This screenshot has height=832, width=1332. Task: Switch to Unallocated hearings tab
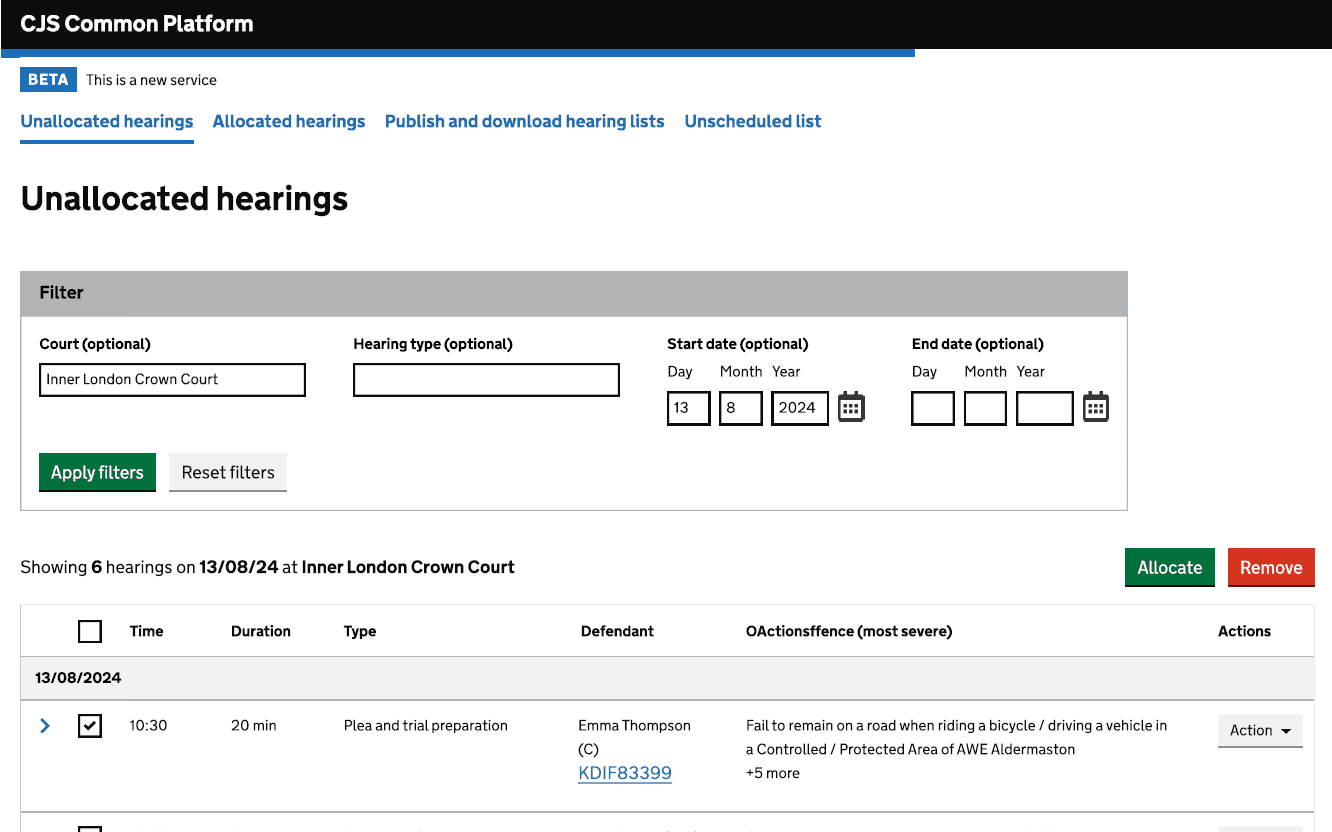point(107,121)
